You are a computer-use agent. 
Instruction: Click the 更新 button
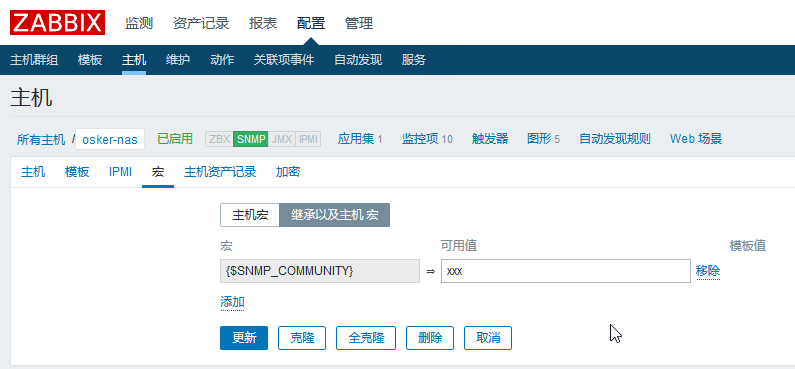pos(244,338)
